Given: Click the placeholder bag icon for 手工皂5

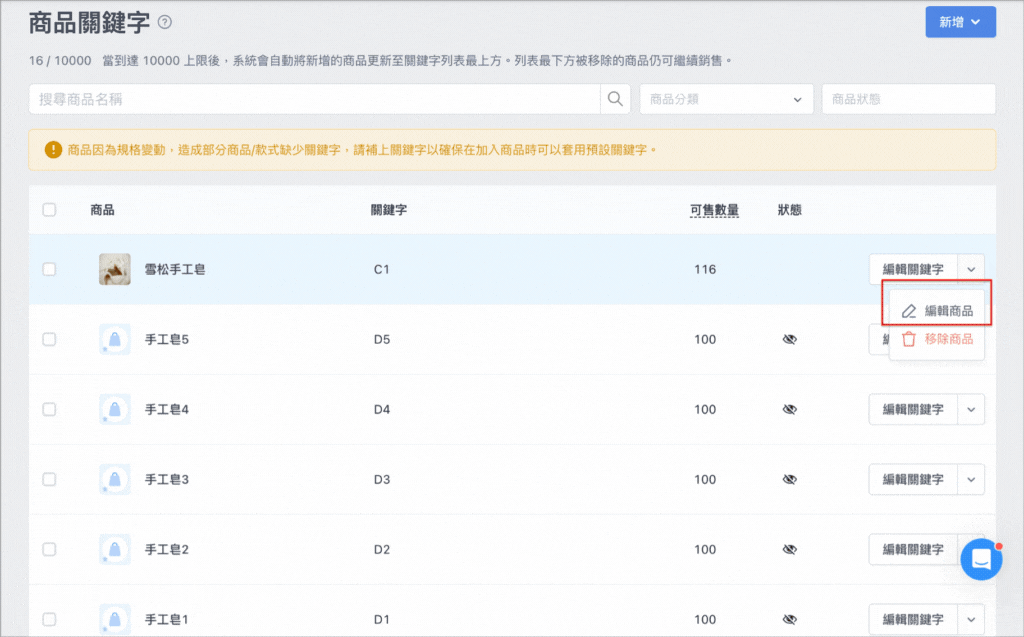Looking at the screenshot, I should pos(115,339).
